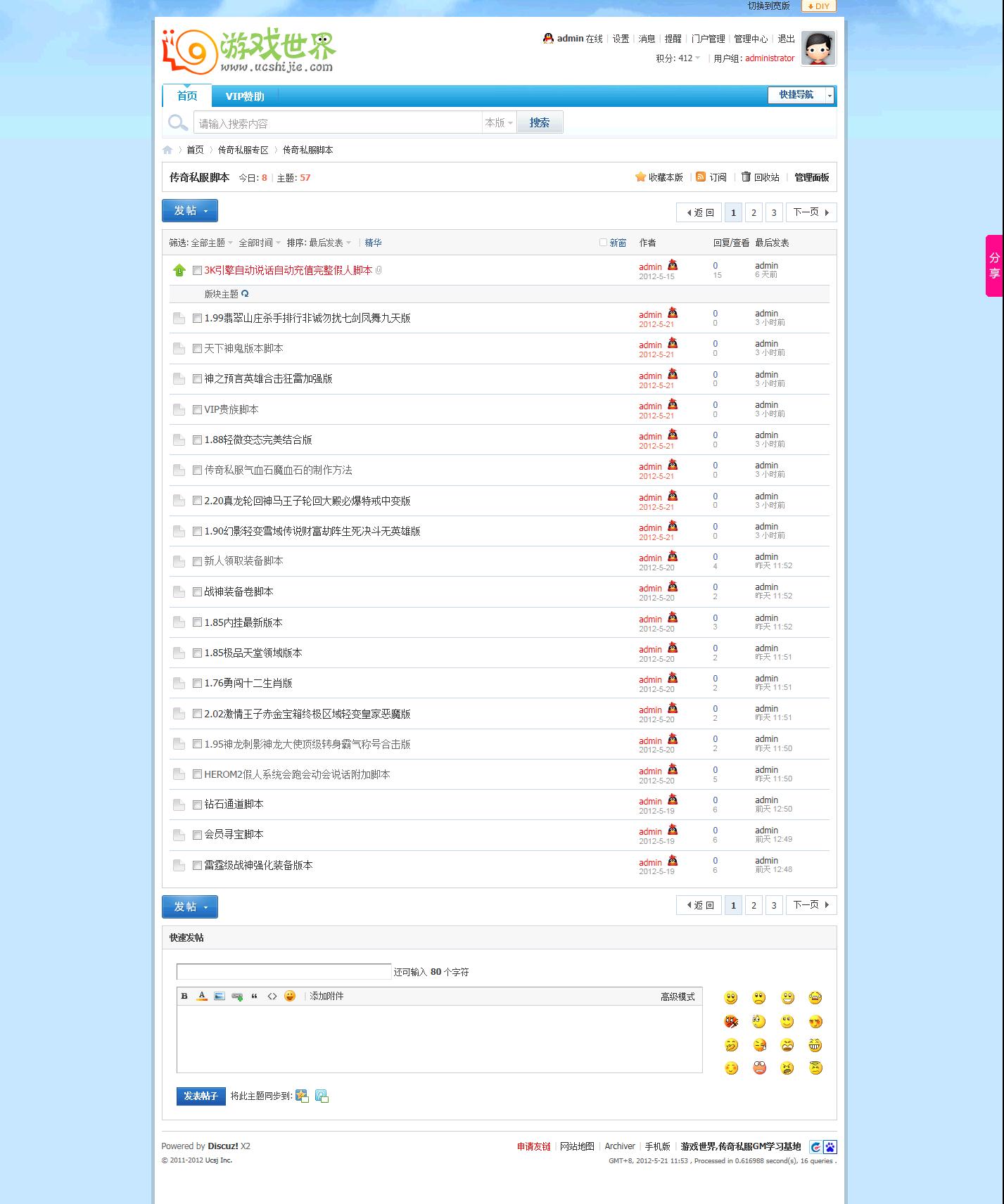The height and width of the screenshot is (1204, 1004).
Task: Click the code icon in quick post toolbar
Action: pyautogui.click(x=272, y=996)
